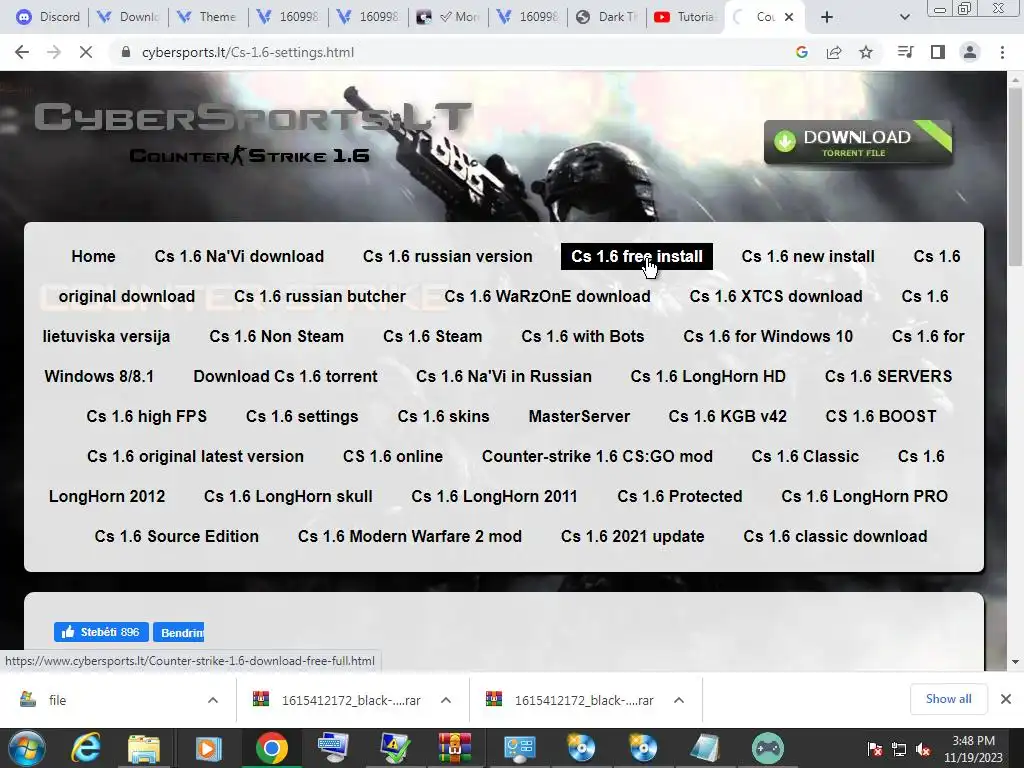Switch to the Dark Th tab
This screenshot has width=1024, height=768.
pyautogui.click(x=607, y=17)
